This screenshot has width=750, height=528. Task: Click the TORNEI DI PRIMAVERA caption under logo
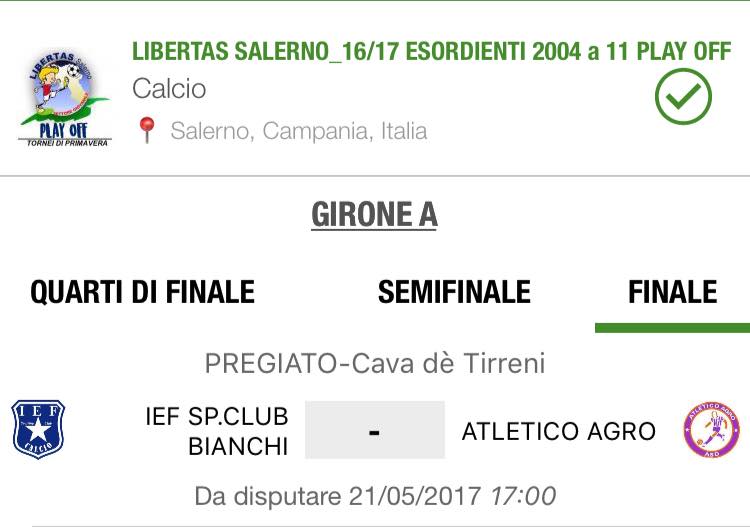(67, 143)
